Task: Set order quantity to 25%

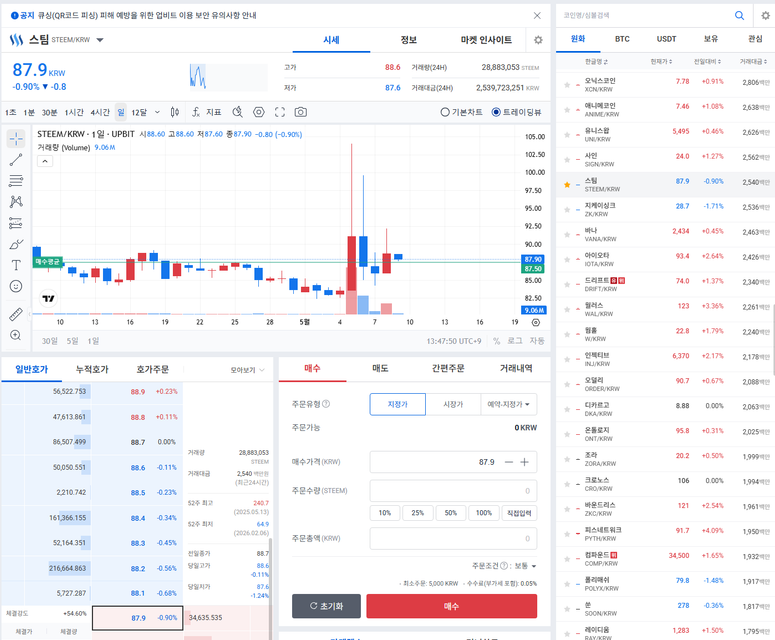Action: pyautogui.click(x=418, y=513)
